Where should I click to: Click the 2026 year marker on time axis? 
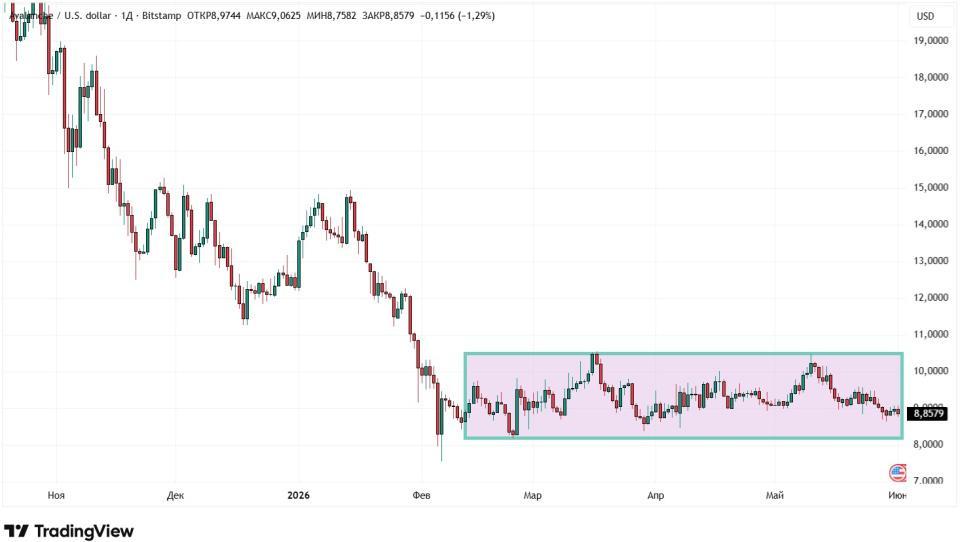click(298, 495)
